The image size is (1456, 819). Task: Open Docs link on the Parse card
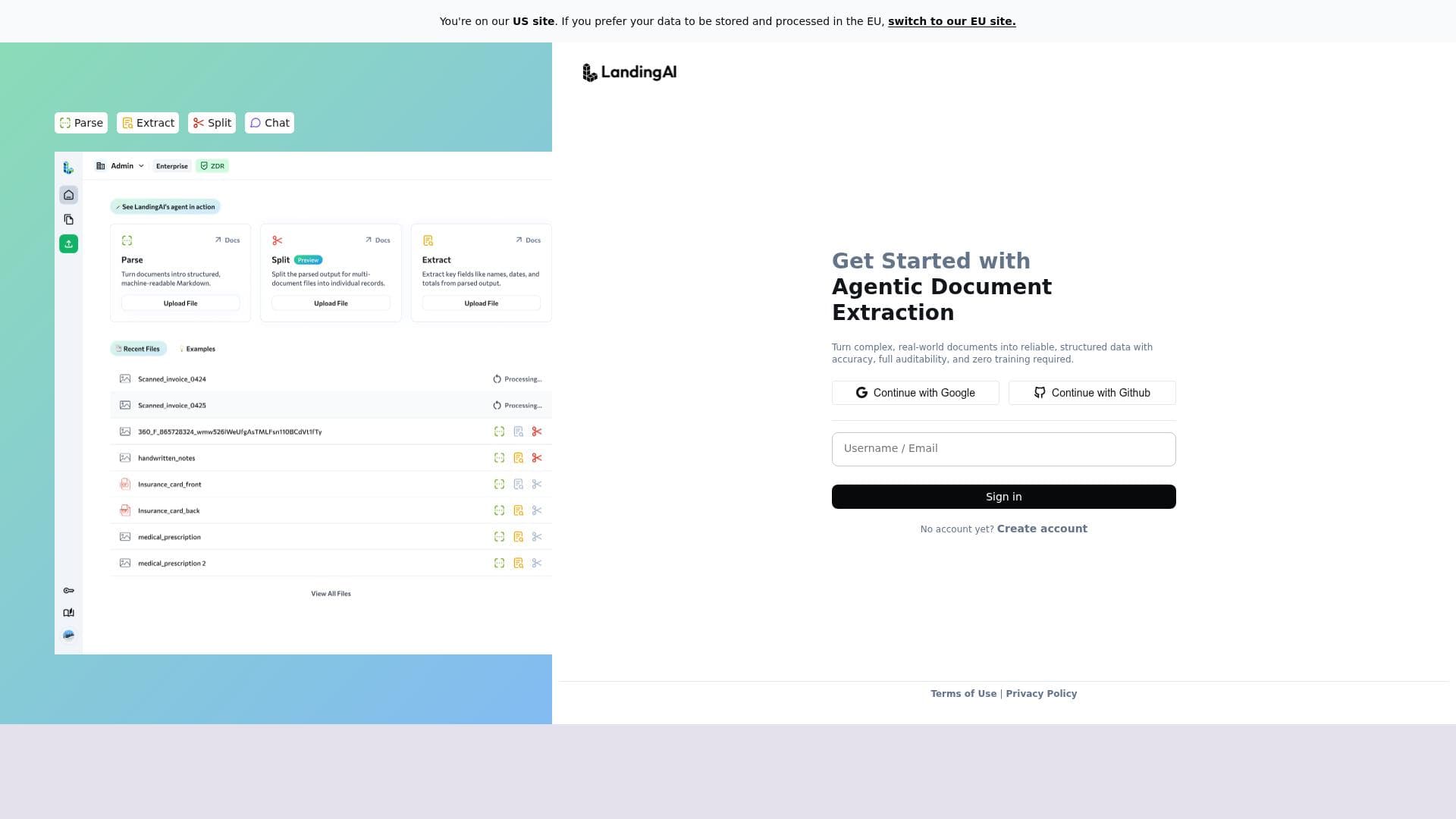[x=227, y=240]
